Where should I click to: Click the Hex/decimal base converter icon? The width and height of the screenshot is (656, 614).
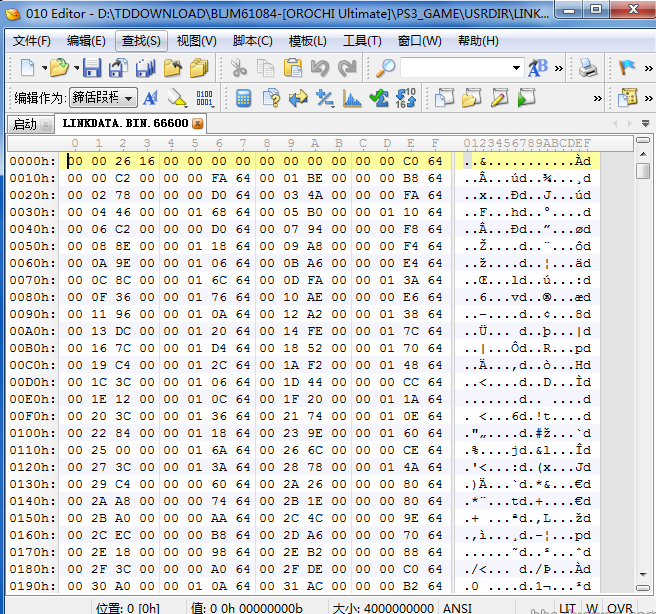pyautogui.click(x=406, y=98)
